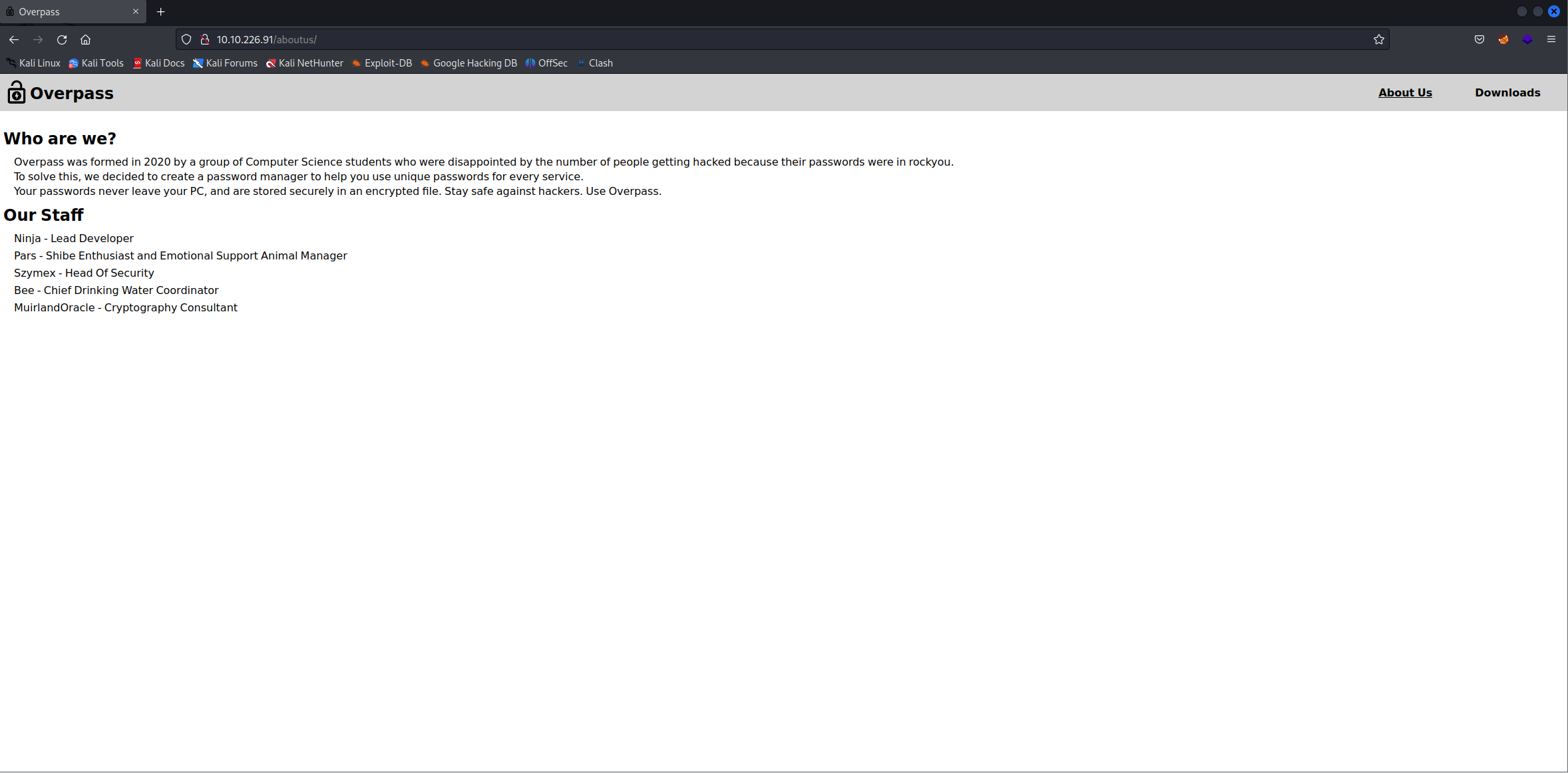The height and width of the screenshot is (773, 1568).
Task: Save page to Pocket icon
Action: click(1479, 40)
